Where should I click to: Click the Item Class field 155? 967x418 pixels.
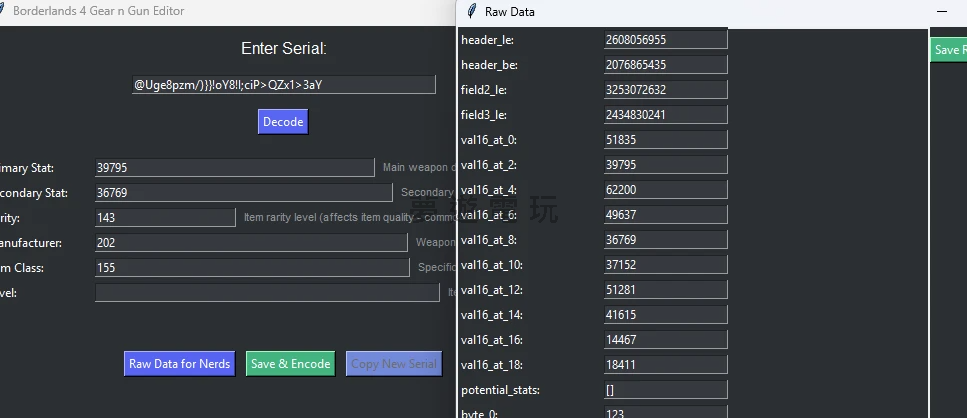[252, 268]
